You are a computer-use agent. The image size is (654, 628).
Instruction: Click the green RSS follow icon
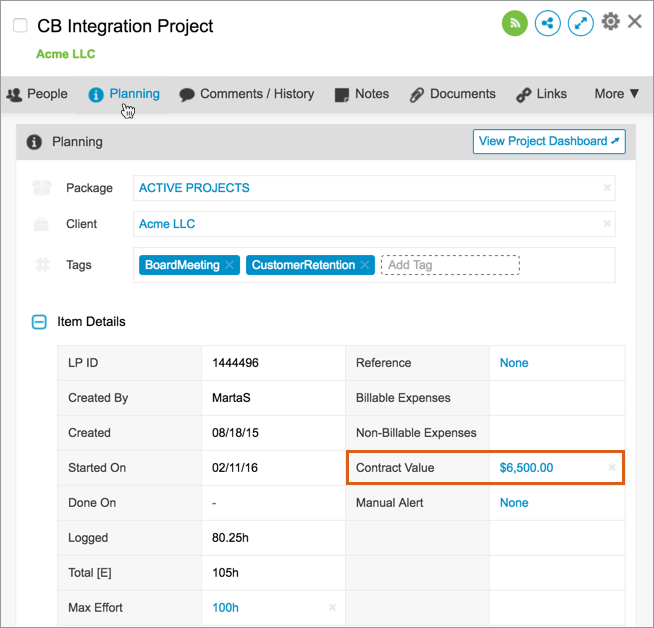(514, 23)
